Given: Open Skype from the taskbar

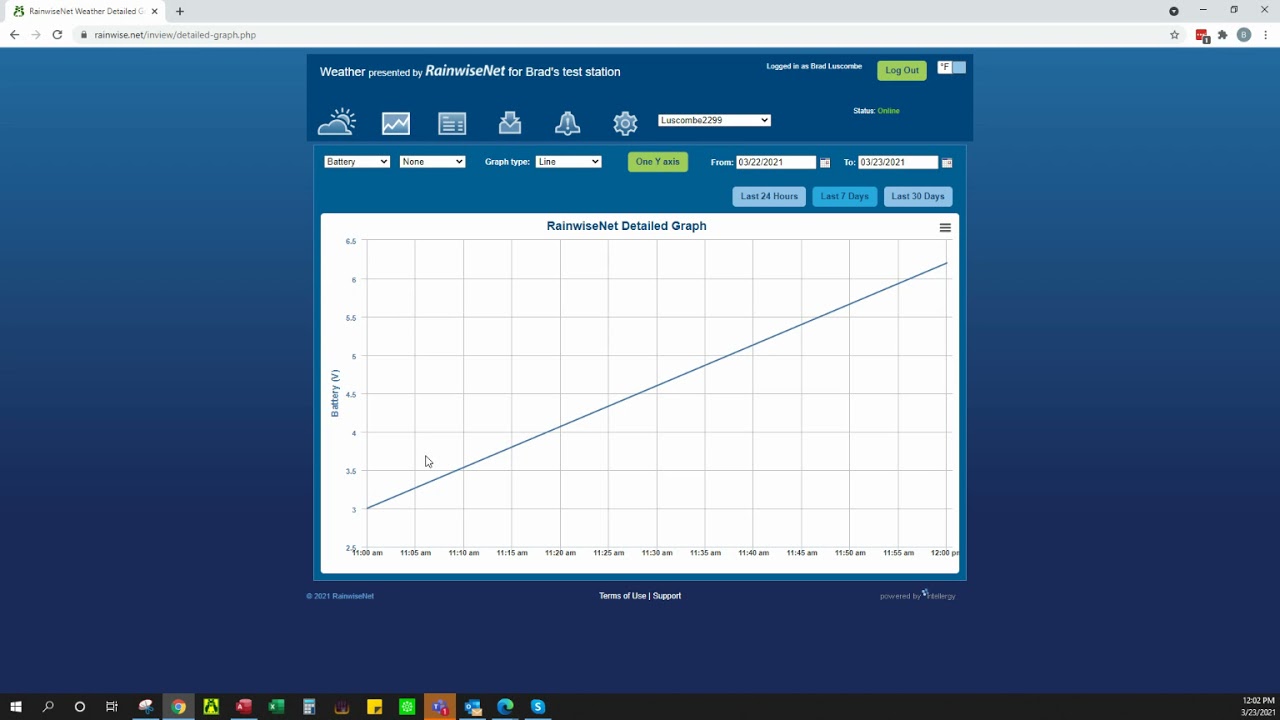Looking at the screenshot, I should click(x=538, y=707).
